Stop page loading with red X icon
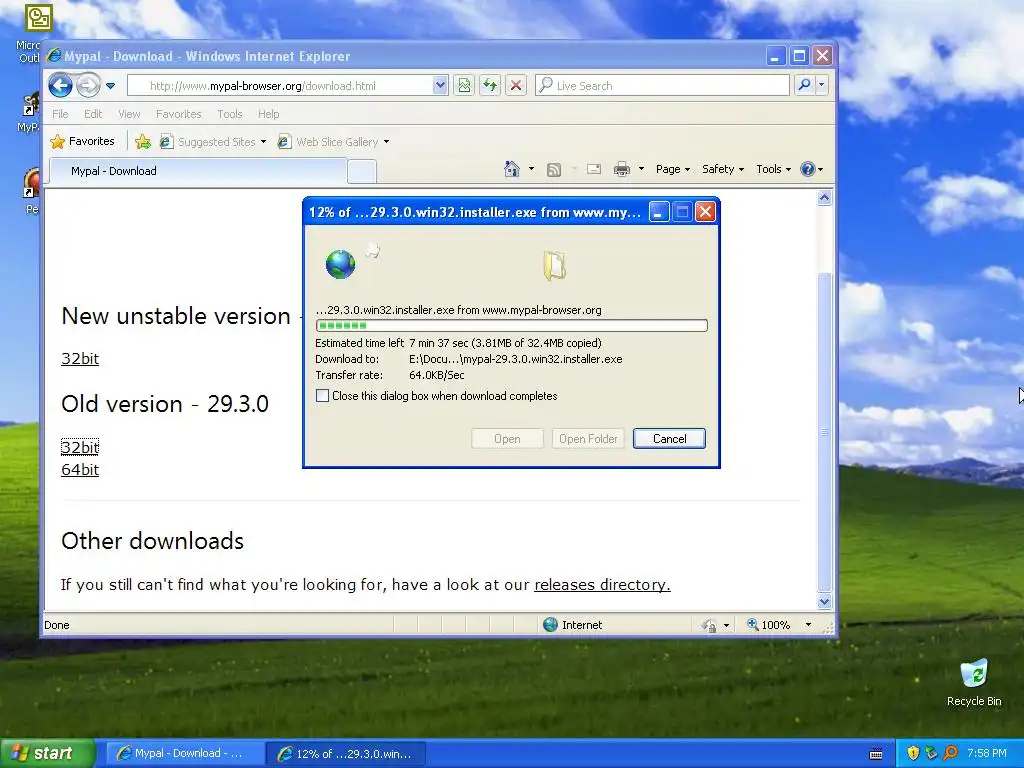 point(516,86)
